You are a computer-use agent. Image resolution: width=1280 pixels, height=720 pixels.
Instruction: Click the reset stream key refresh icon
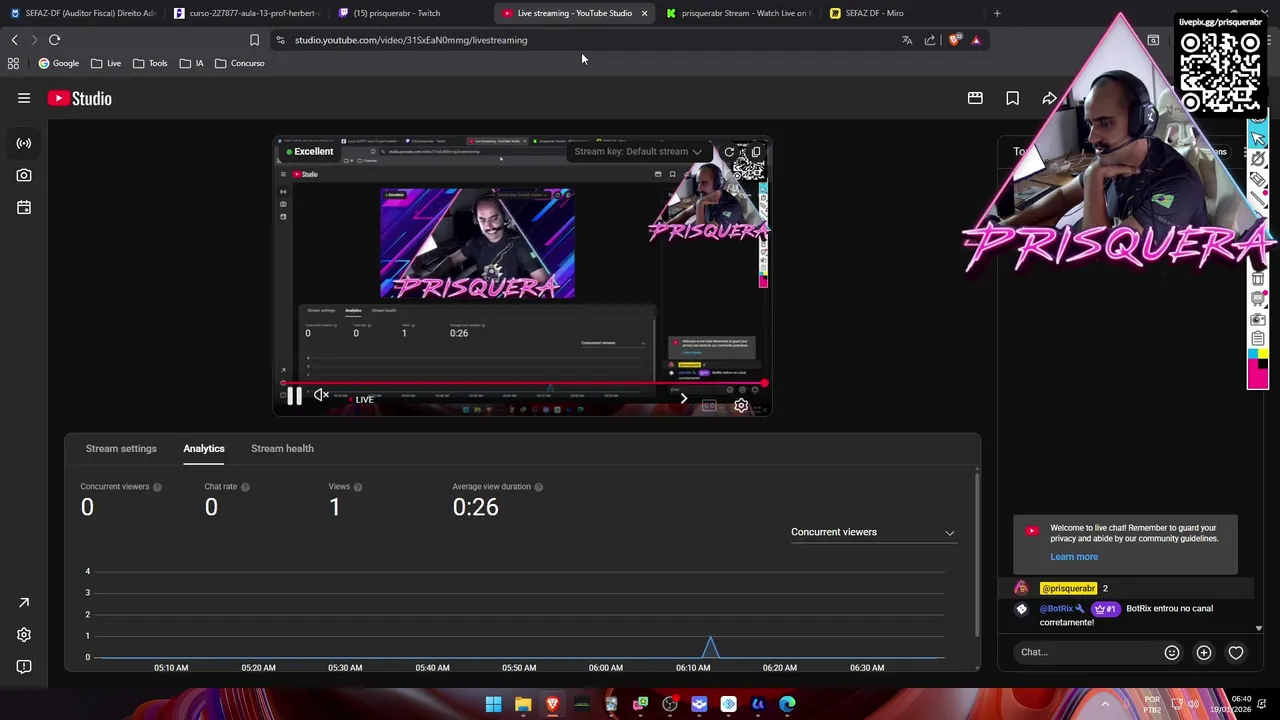pyautogui.click(x=729, y=152)
